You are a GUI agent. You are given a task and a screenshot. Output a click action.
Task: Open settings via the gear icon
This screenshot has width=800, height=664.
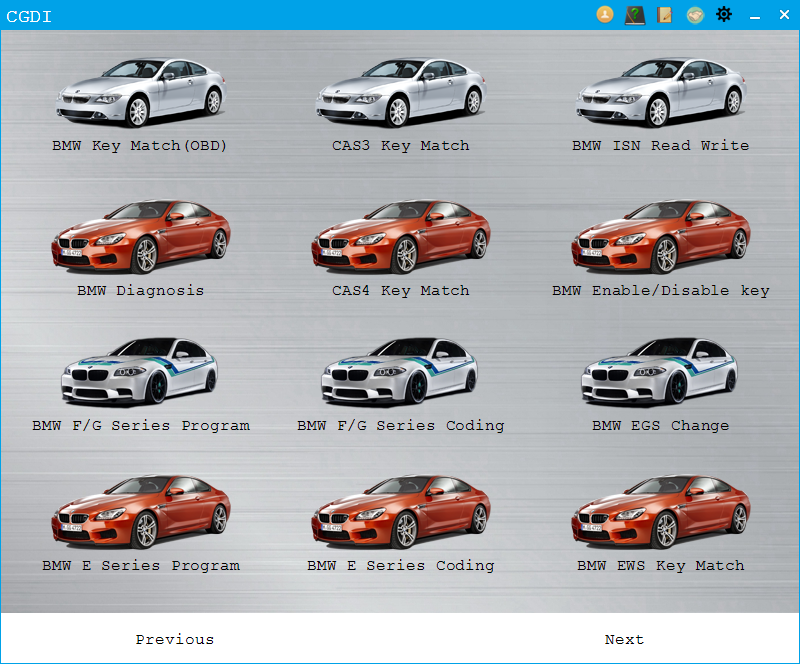(724, 14)
